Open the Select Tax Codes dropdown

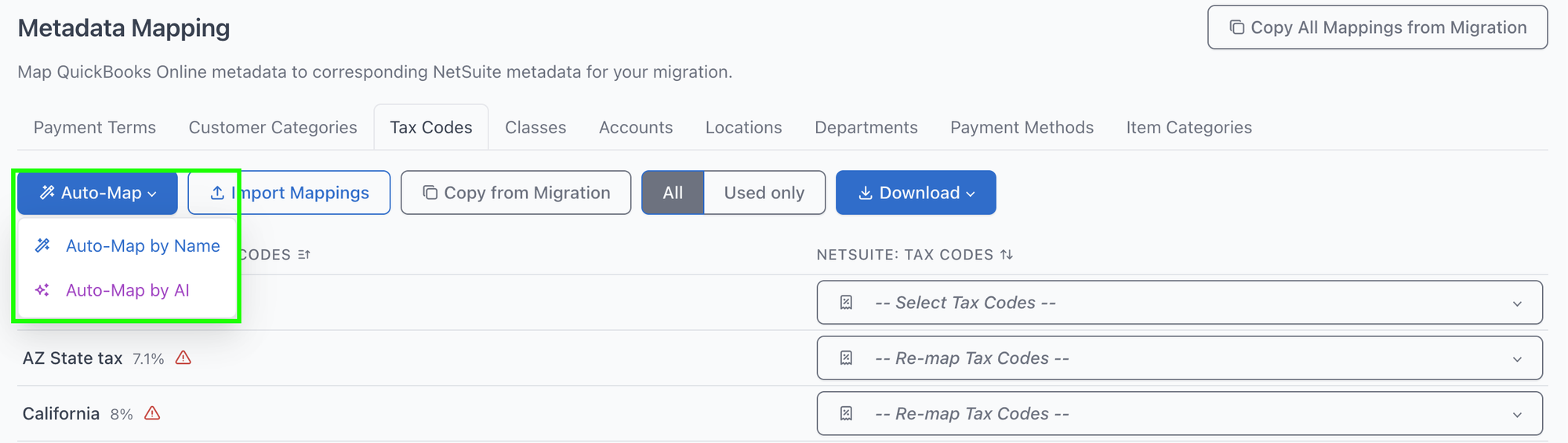pyautogui.click(x=1180, y=303)
